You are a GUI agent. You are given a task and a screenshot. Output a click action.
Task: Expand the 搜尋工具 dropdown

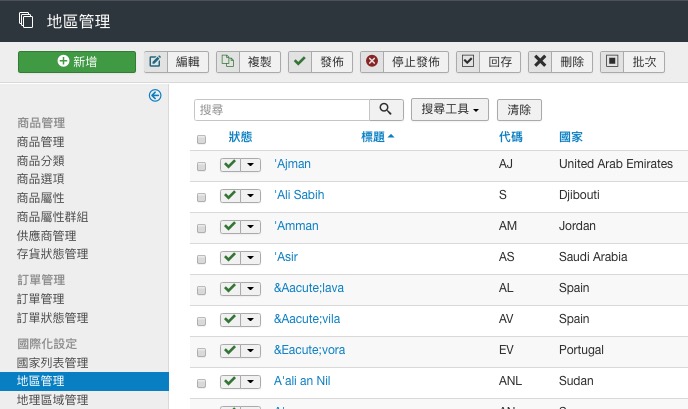point(450,110)
